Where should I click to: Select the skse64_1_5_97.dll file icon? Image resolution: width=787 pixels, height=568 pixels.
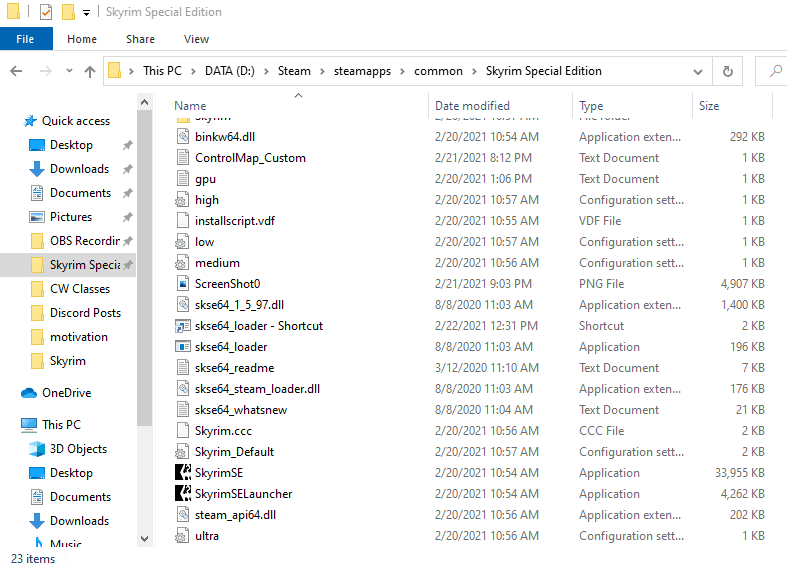183,305
